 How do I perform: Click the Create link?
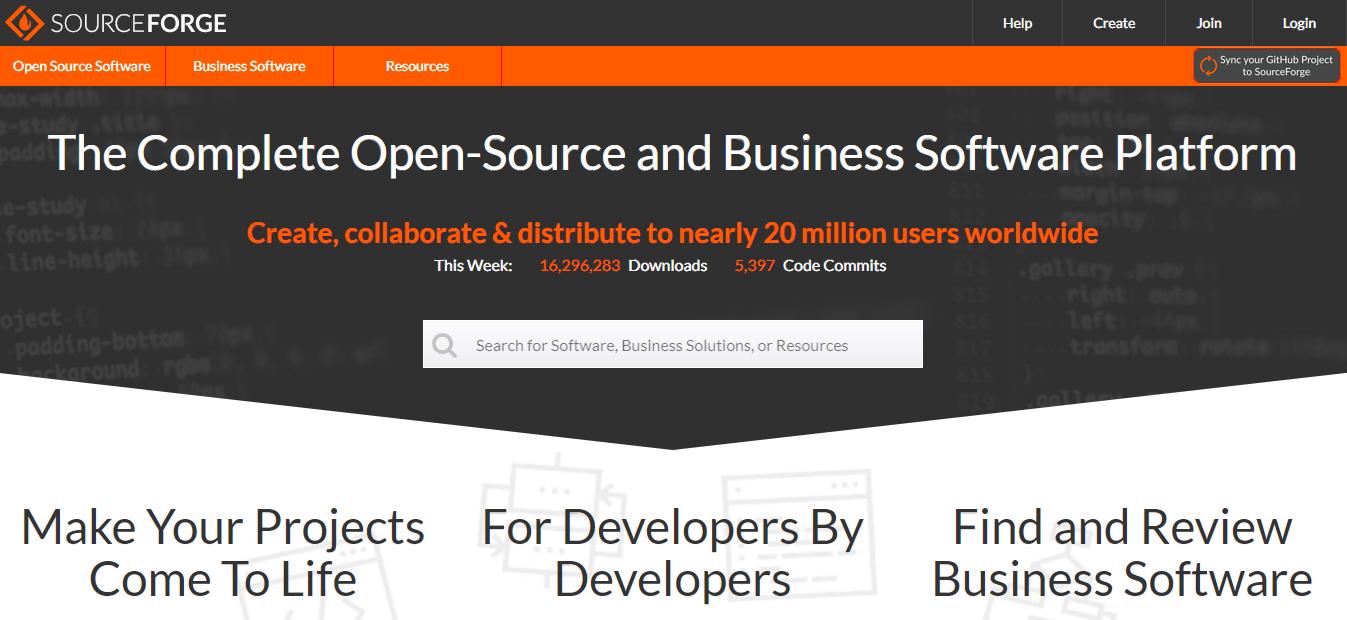1114,23
